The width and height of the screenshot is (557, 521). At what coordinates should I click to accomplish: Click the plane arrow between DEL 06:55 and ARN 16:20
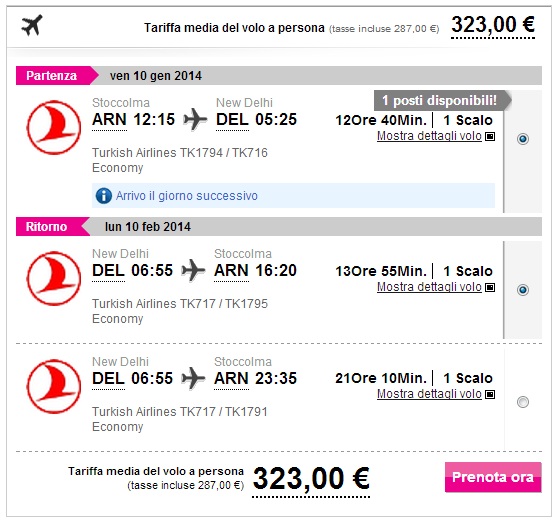(193, 271)
